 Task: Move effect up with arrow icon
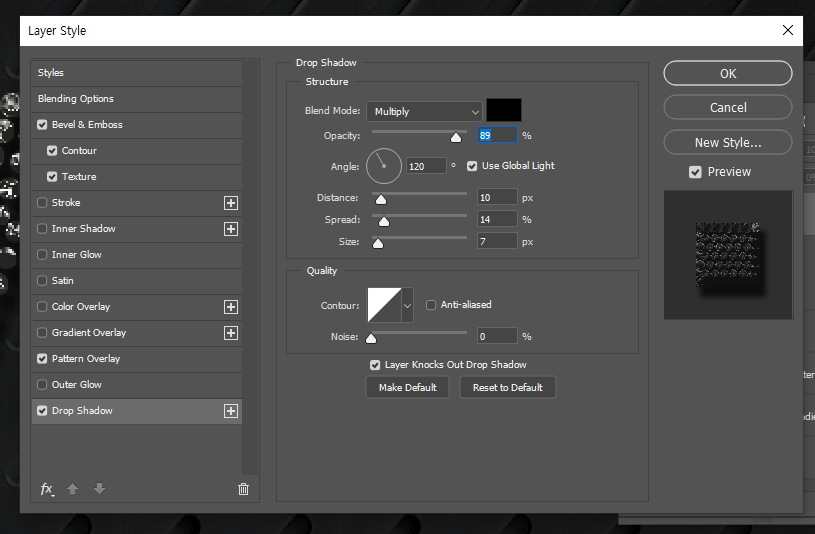pos(72,488)
